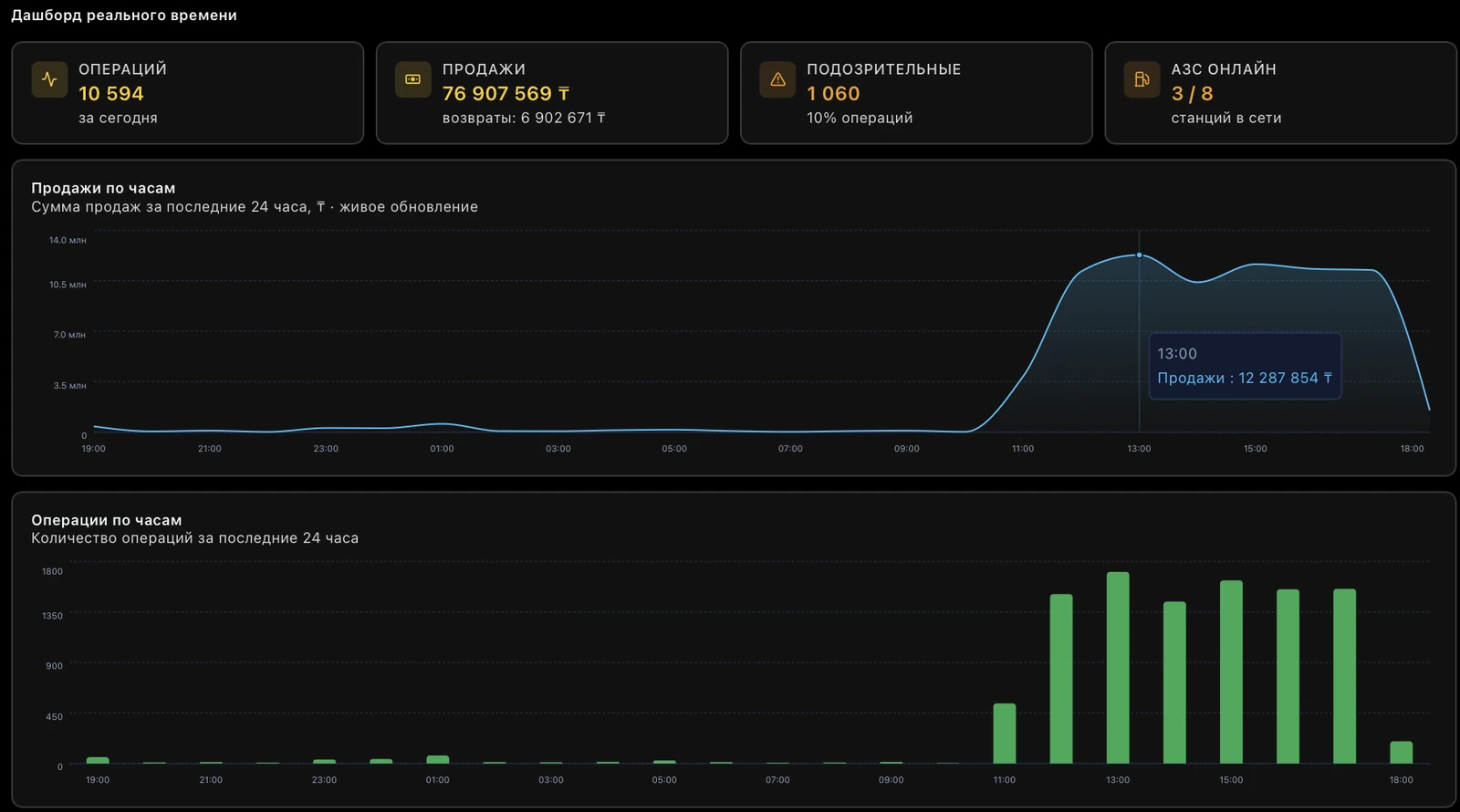Click the 1800 axis label in operations chart

(x=52, y=571)
